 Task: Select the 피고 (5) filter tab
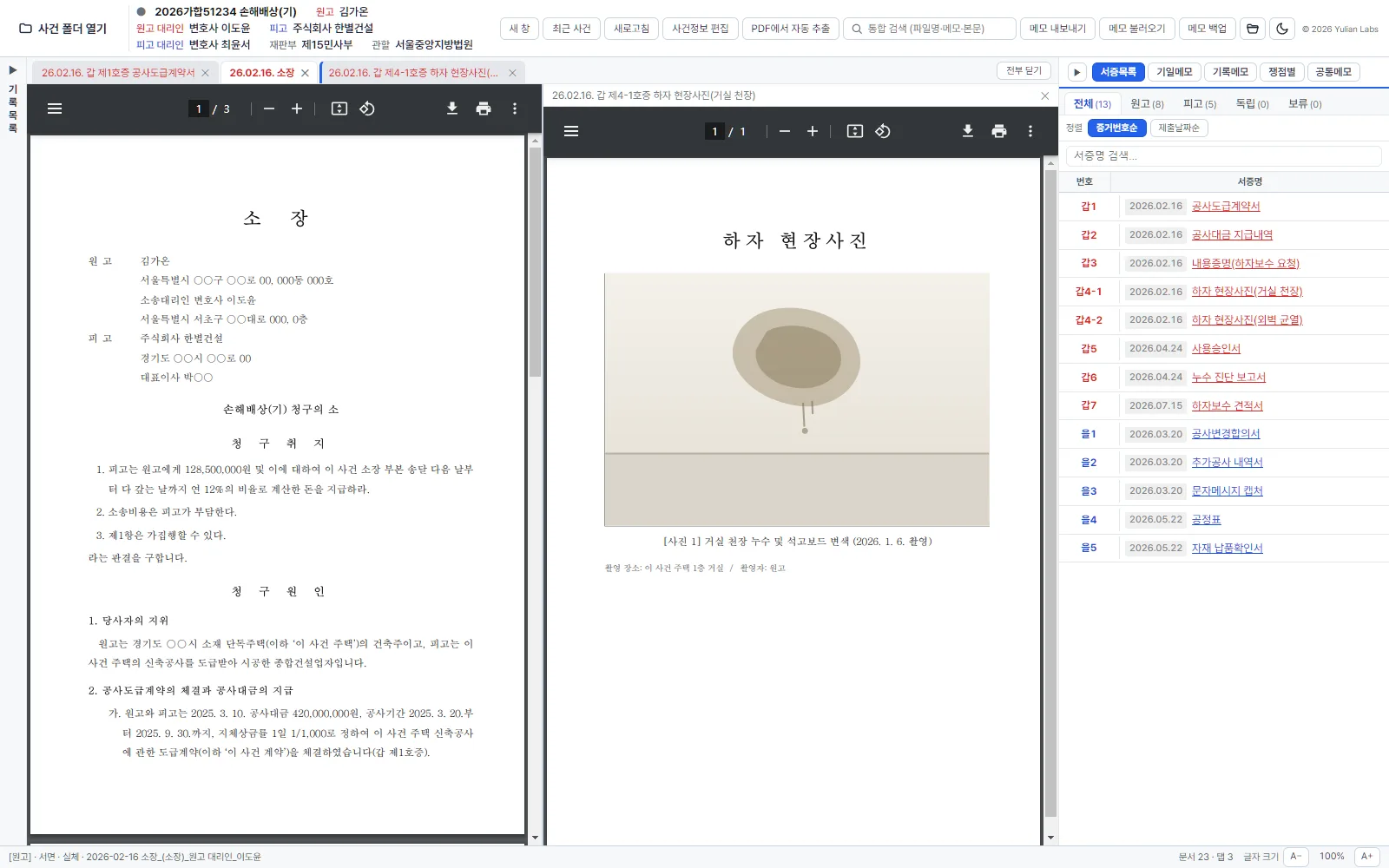click(1200, 104)
